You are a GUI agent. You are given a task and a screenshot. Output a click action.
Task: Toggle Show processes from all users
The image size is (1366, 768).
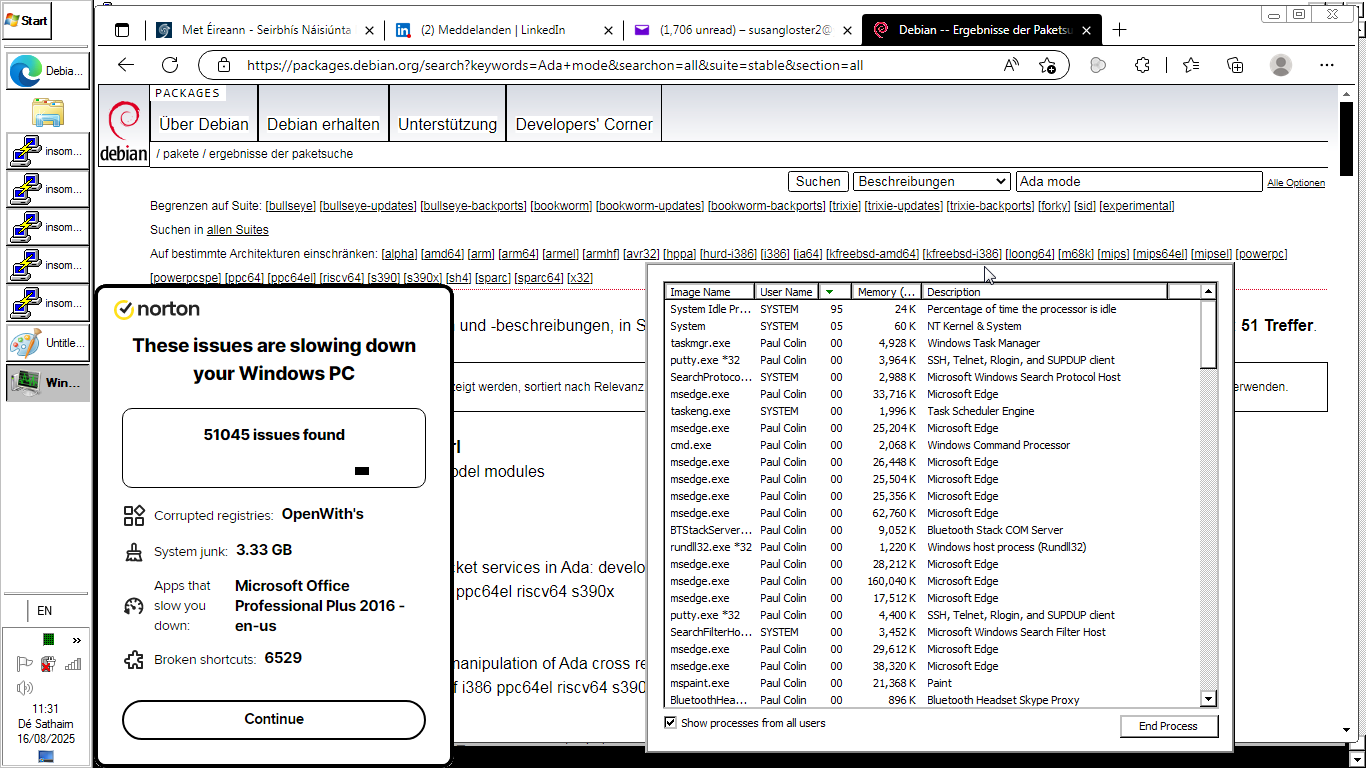(x=671, y=723)
